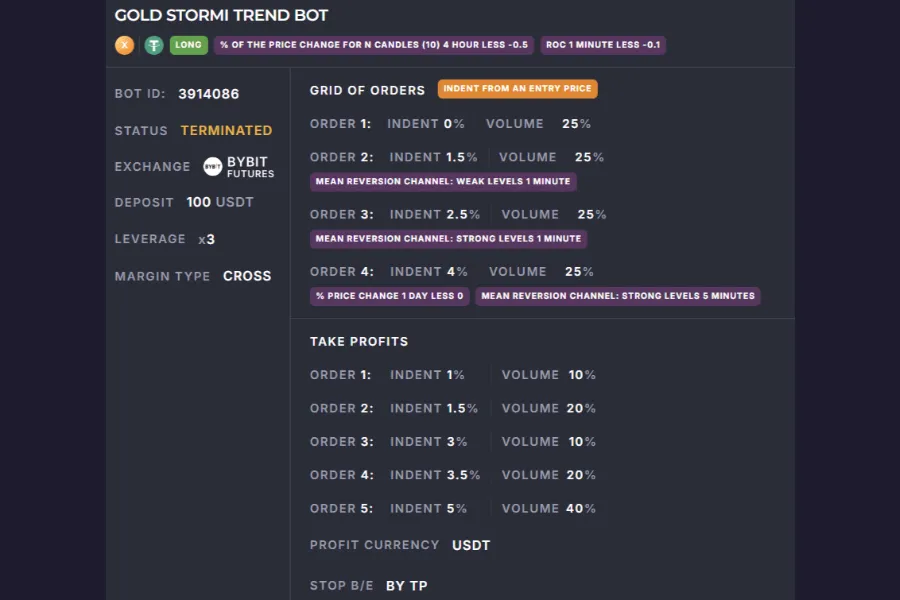Select the Tether USDT icon near the top

coord(153,45)
